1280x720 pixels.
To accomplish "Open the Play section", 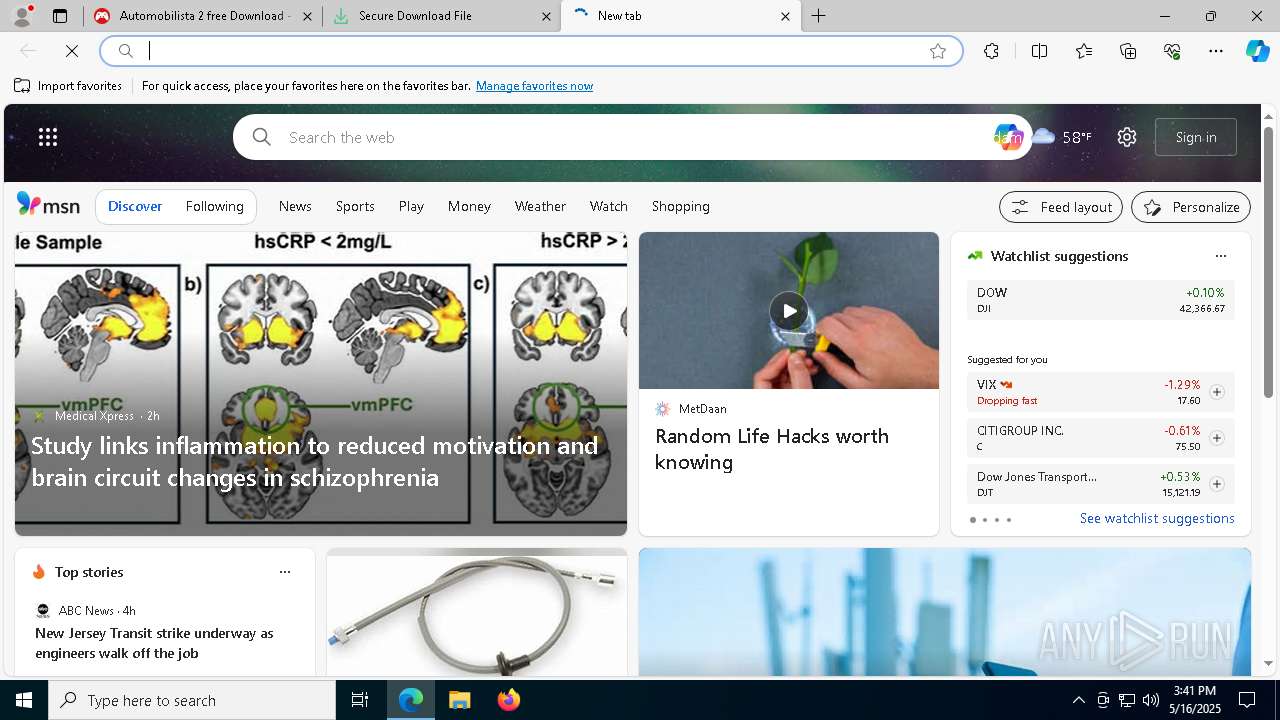I will 411,206.
